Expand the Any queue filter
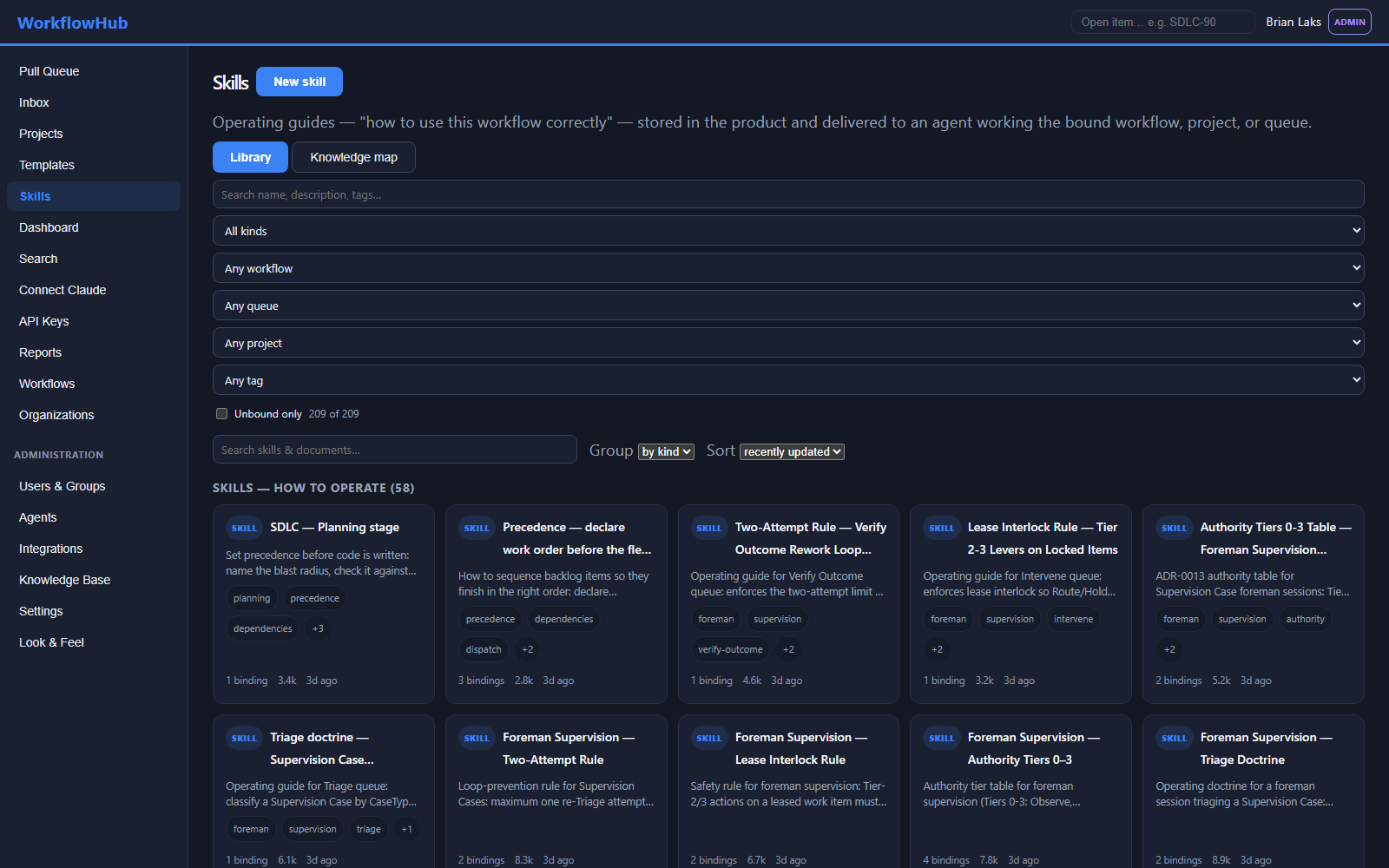Viewport: 1389px width, 868px height. pos(788,306)
